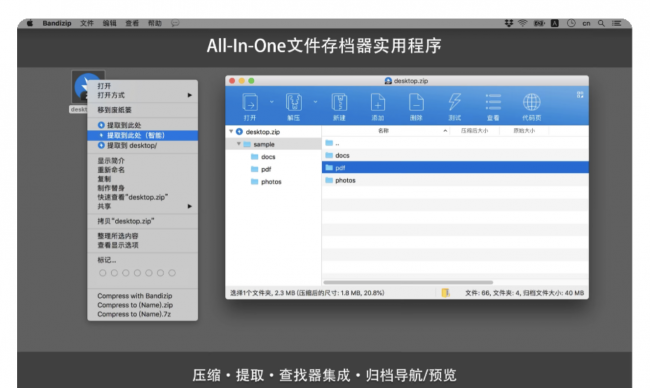Open Spotlight search magnifier icon
This screenshot has height=388, width=650.
(x=601, y=23)
